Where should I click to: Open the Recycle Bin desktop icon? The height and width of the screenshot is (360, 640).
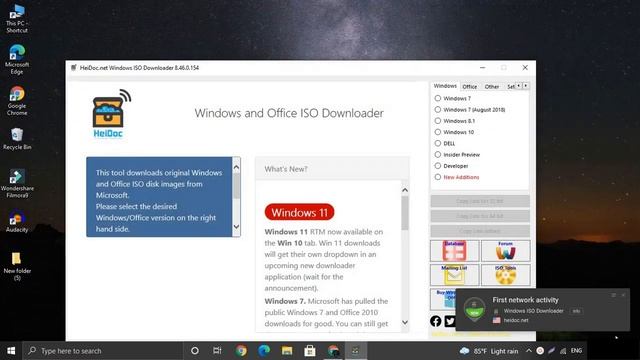17,139
